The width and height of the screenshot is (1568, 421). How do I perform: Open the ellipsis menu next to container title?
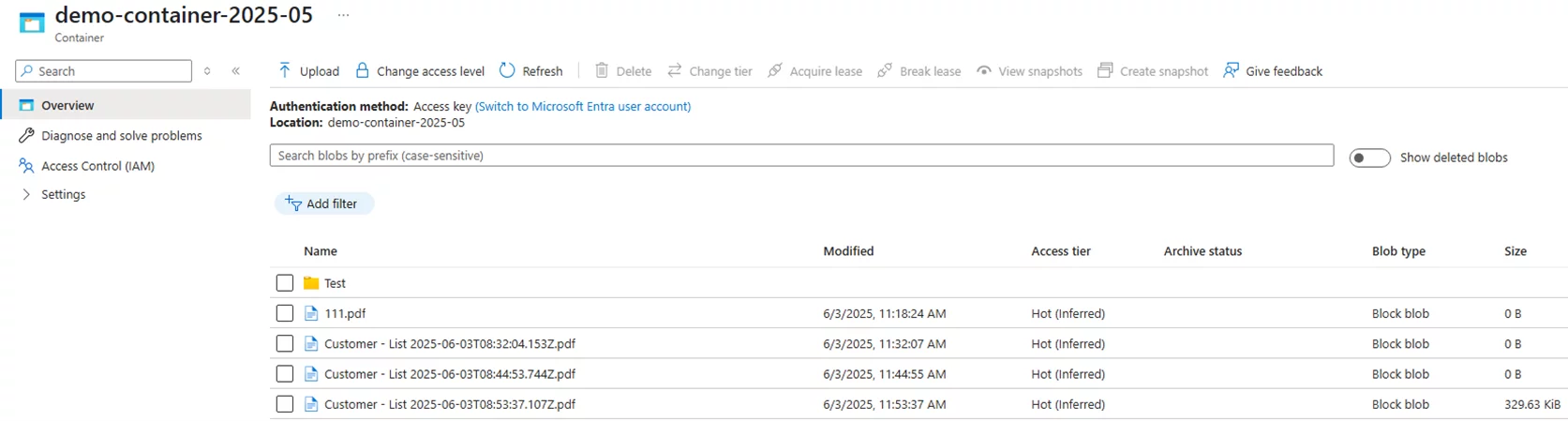point(343,15)
